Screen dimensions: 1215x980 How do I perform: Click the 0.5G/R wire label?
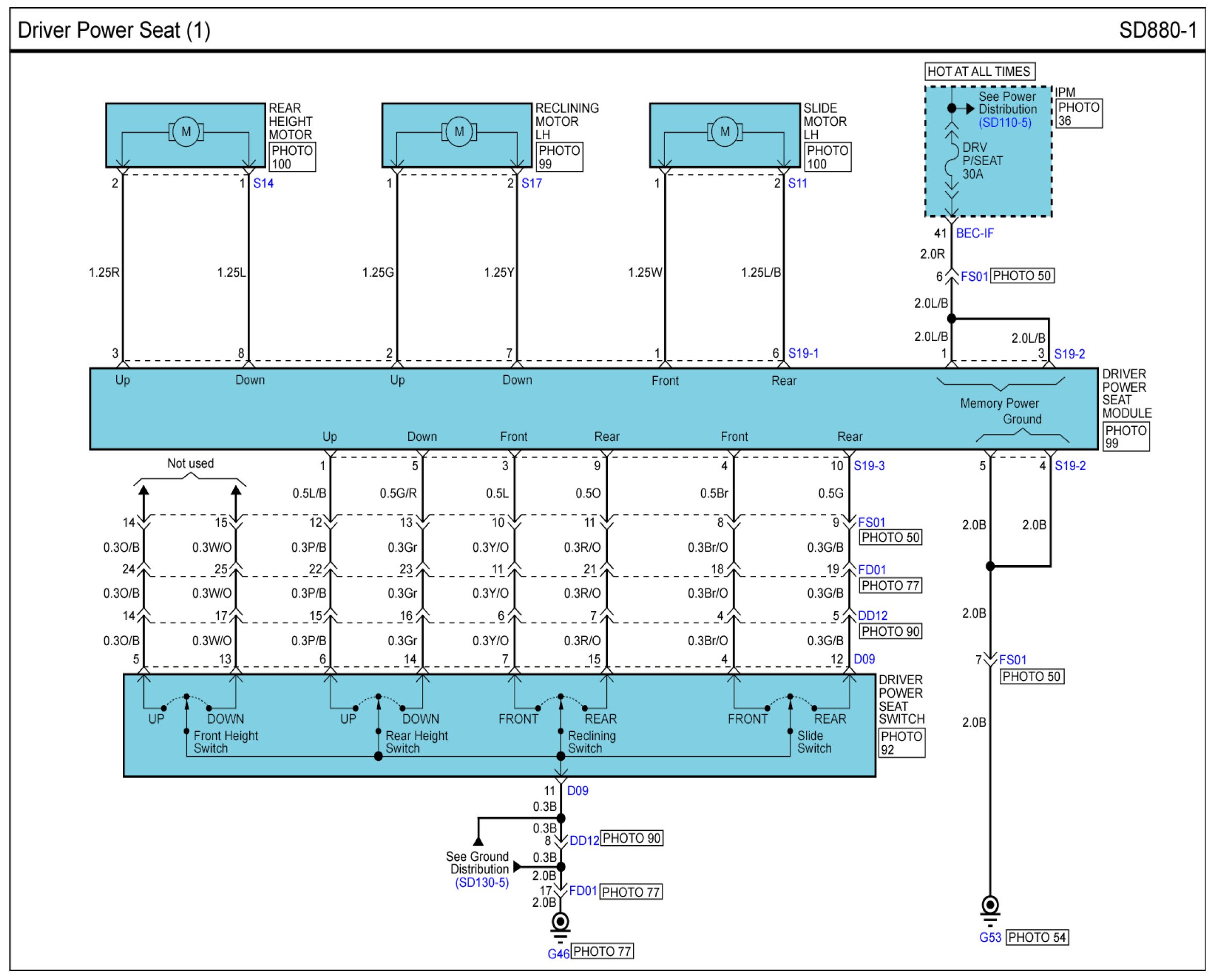click(x=398, y=493)
